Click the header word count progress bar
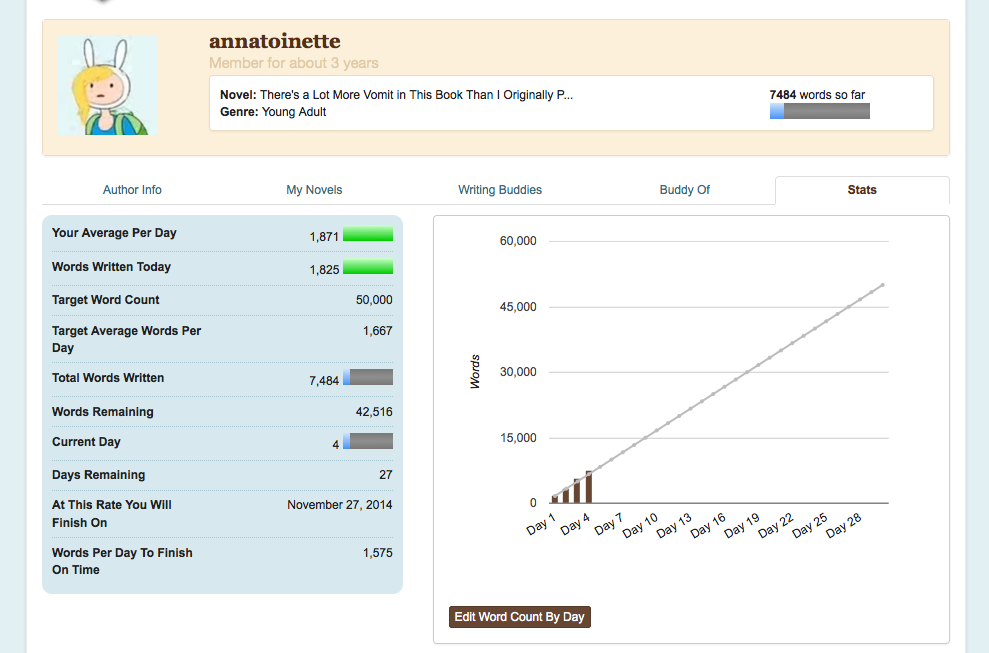Screen dimensions: 989x653 [x=819, y=111]
